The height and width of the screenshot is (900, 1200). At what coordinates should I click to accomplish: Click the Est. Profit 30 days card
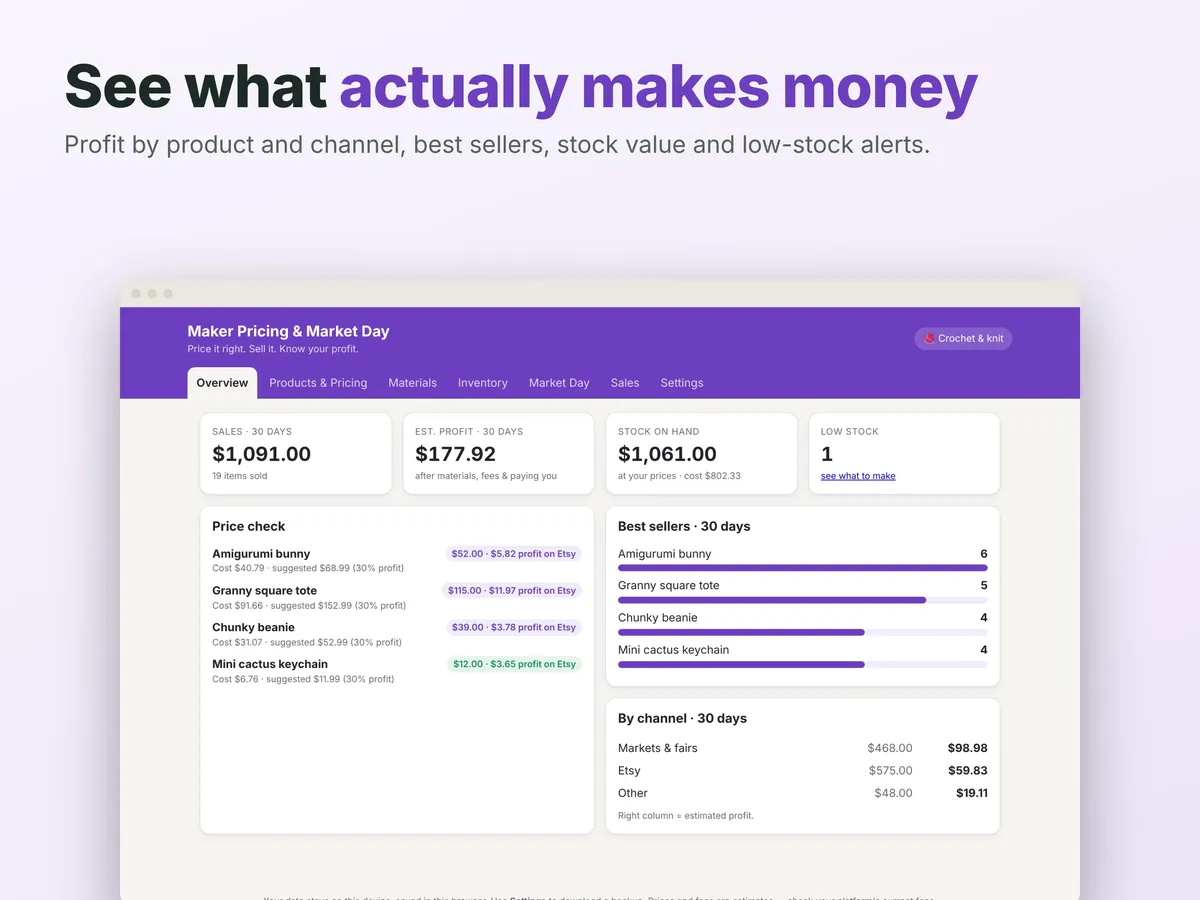point(498,454)
